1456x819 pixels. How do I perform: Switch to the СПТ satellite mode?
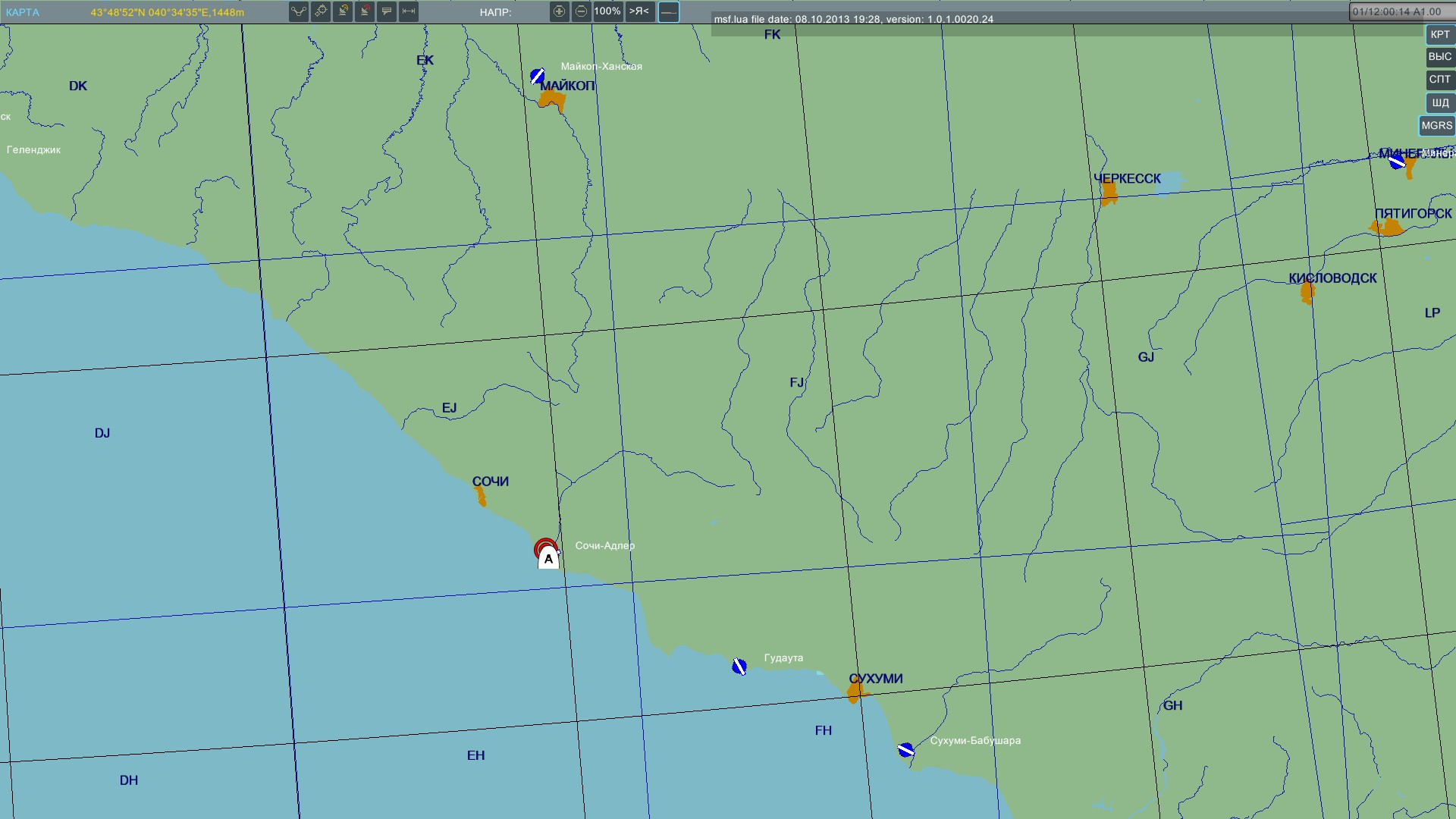tap(1439, 80)
